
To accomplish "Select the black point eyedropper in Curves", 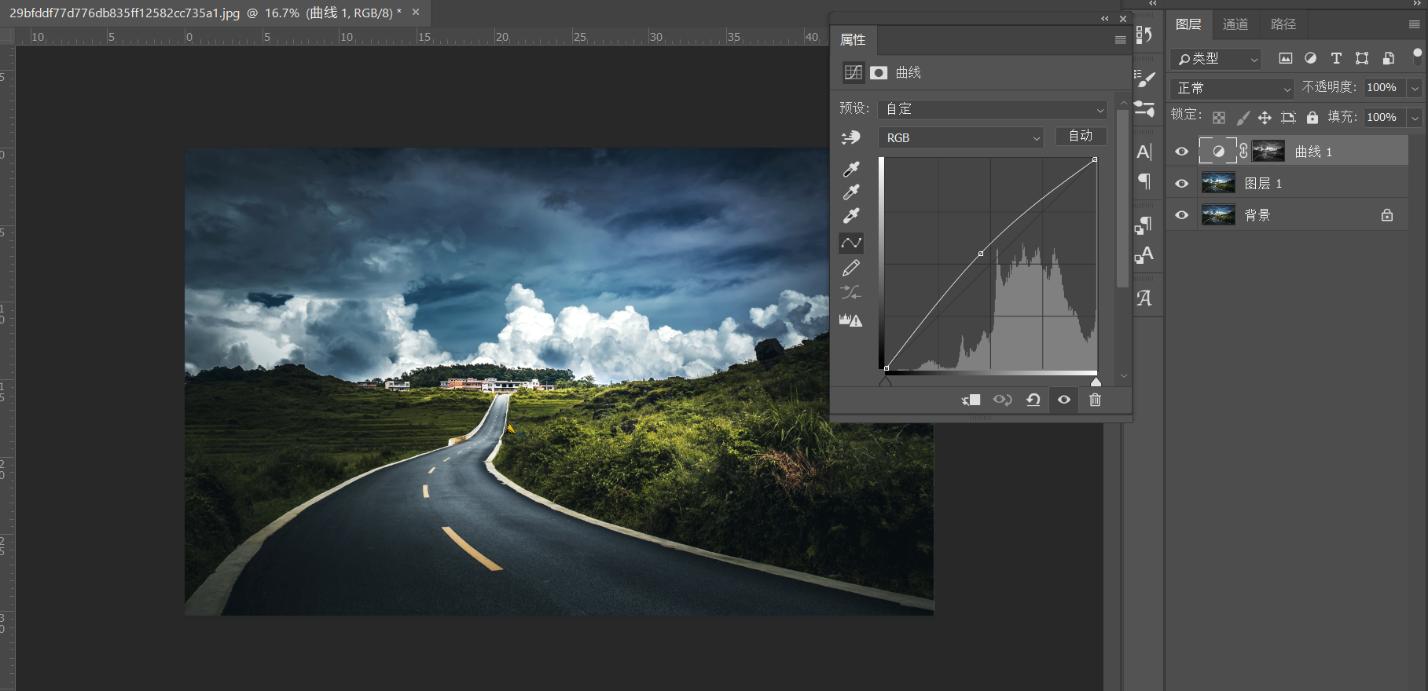I will coord(851,169).
